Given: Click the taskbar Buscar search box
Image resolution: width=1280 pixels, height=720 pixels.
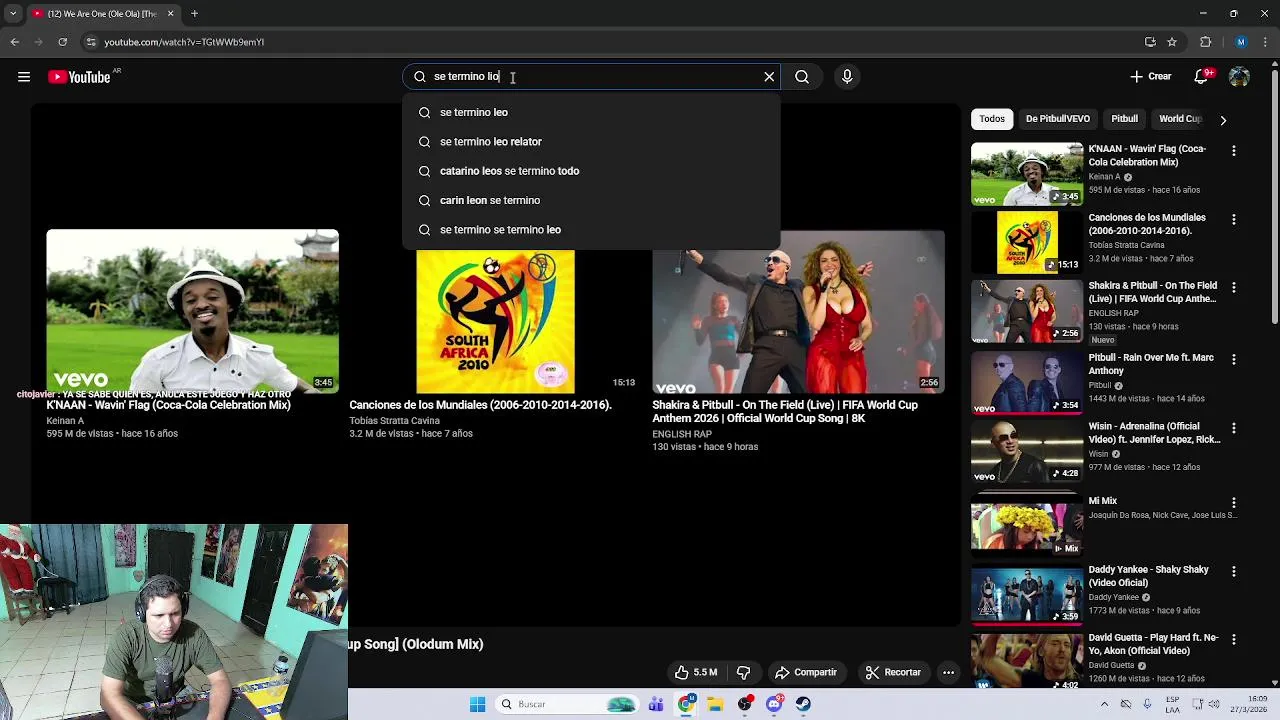Looking at the screenshot, I should (567, 704).
